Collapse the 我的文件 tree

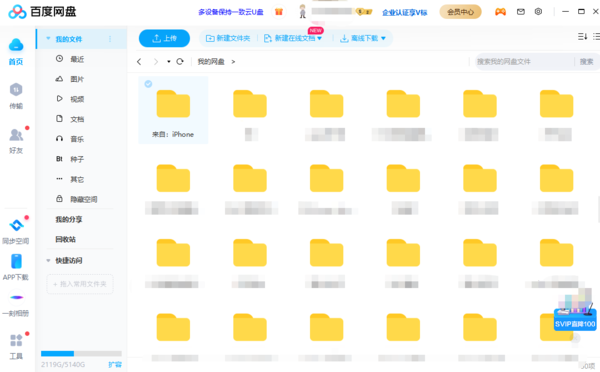[x=48, y=39]
